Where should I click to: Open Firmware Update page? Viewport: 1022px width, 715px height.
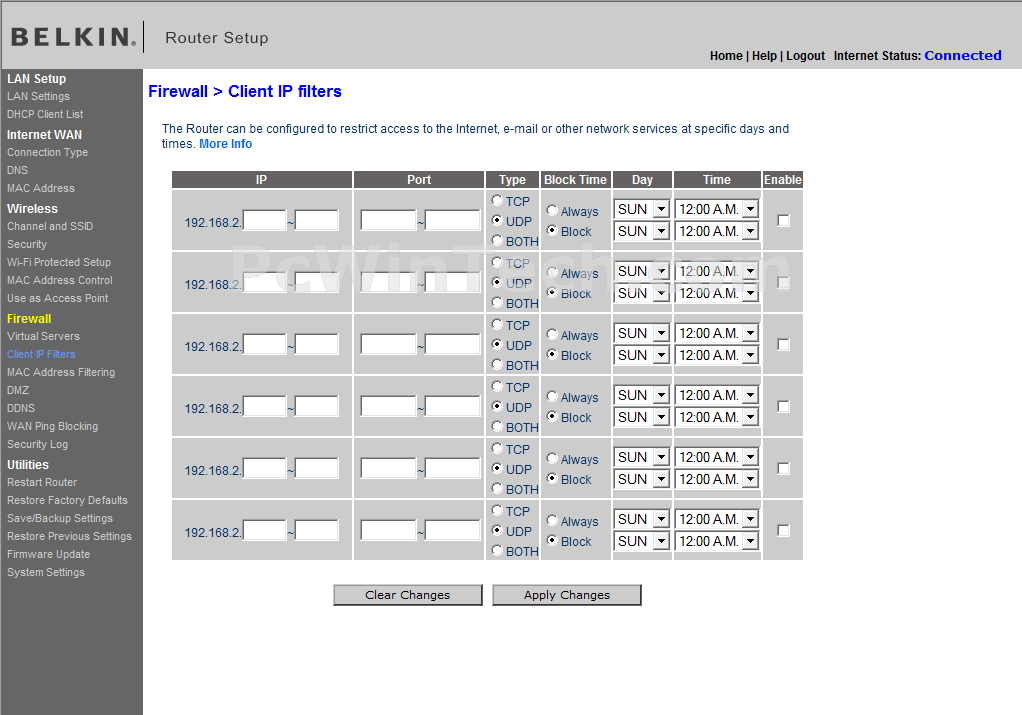[x=48, y=554]
